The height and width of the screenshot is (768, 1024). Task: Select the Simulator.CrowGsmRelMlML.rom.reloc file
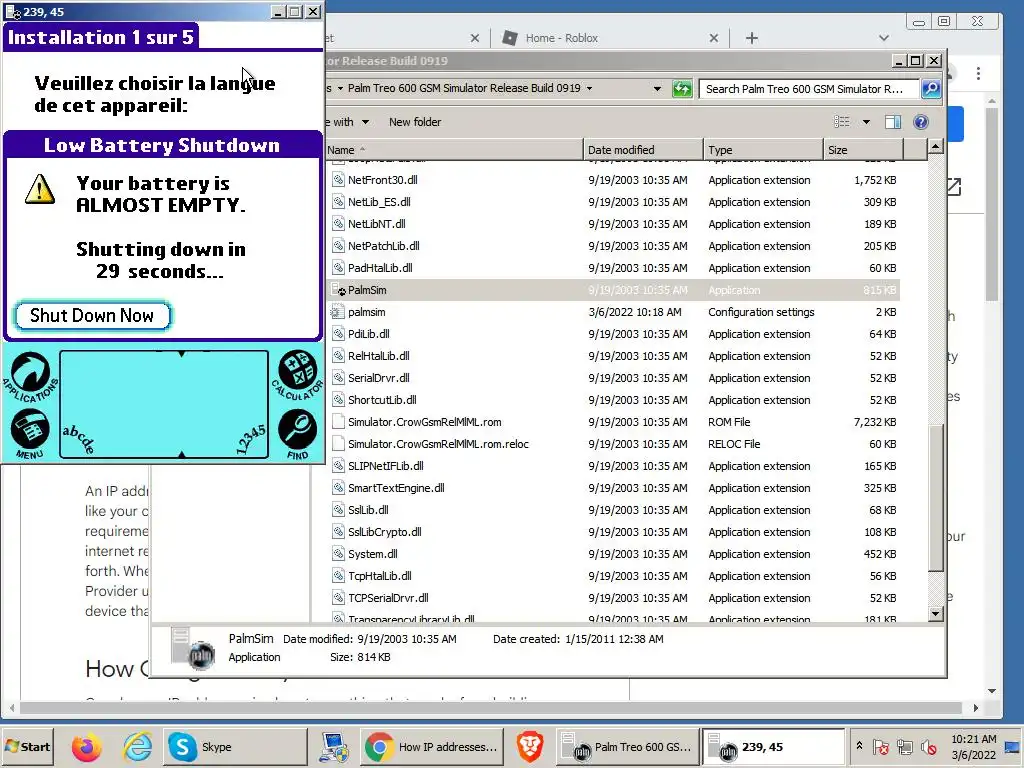click(438, 444)
